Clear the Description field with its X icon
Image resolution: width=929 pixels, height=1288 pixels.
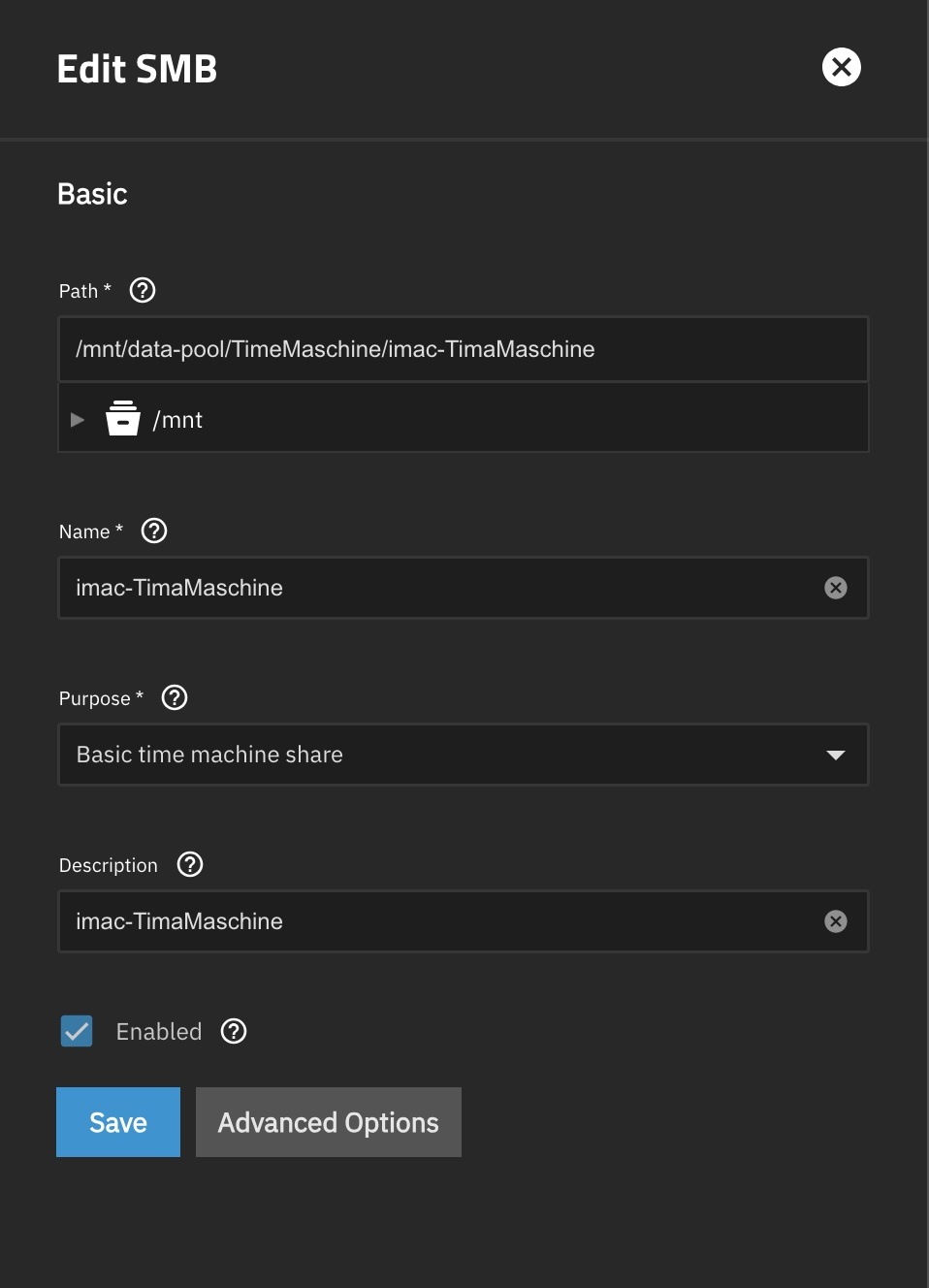pyautogui.click(x=836, y=921)
